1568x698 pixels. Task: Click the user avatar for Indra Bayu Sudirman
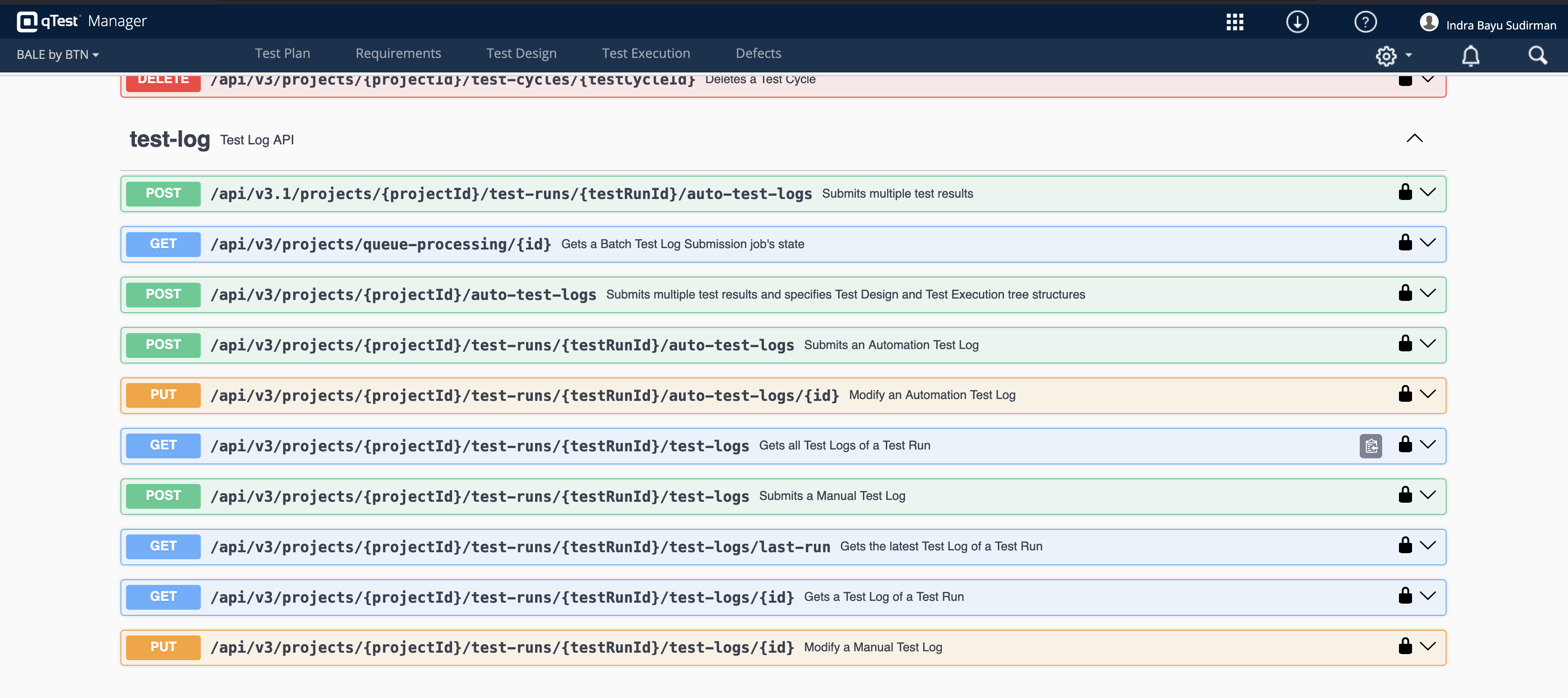(1429, 22)
